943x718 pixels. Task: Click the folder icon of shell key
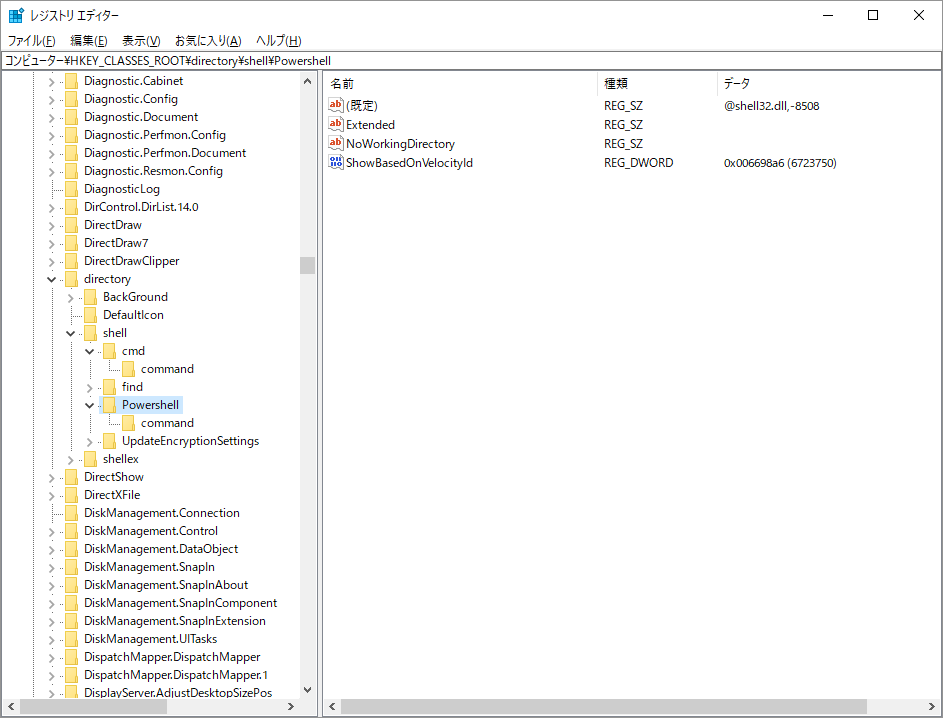tap(90, 333)
